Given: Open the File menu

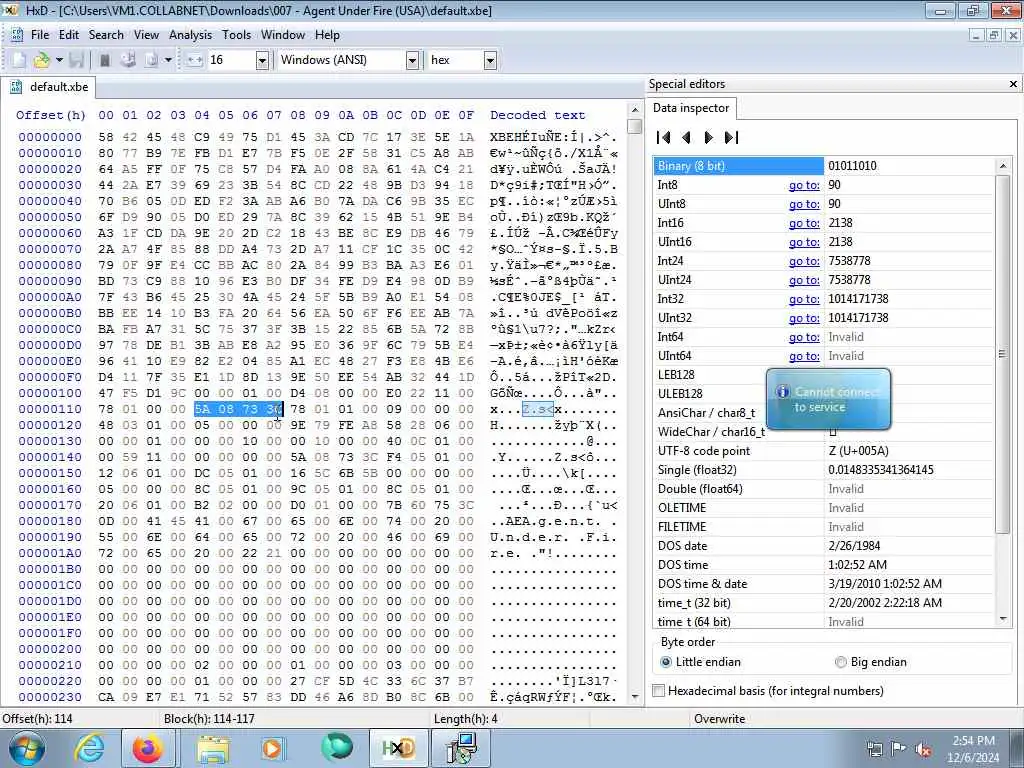Looking at the screenshot, I should point(40,35).
